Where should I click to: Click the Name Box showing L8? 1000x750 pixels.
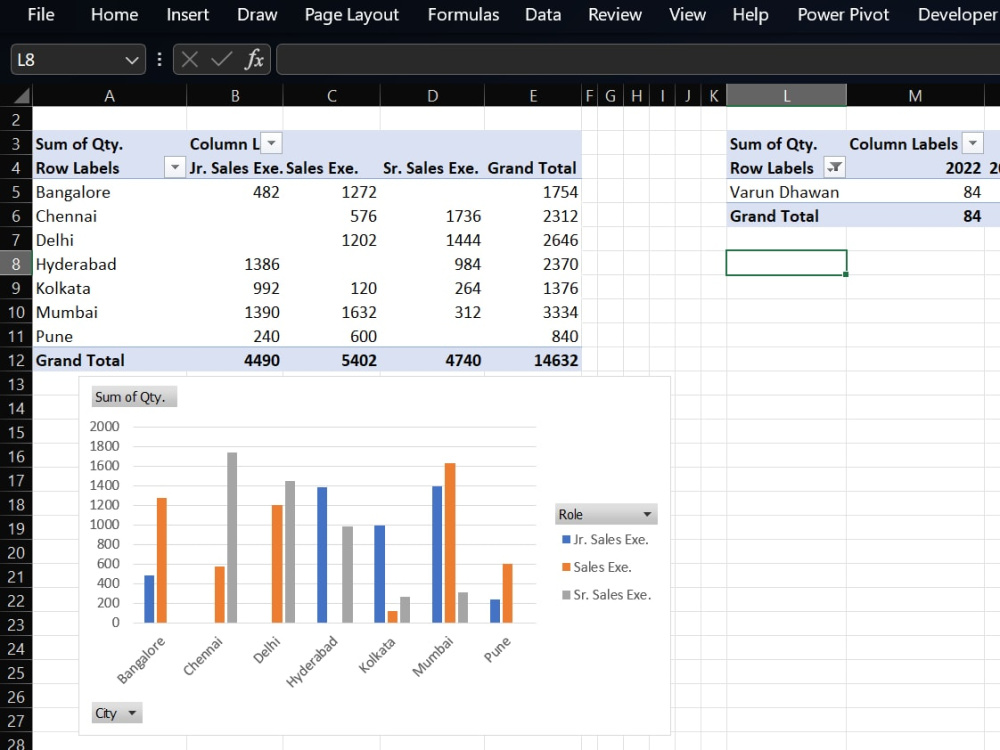(x=67, y=60)
